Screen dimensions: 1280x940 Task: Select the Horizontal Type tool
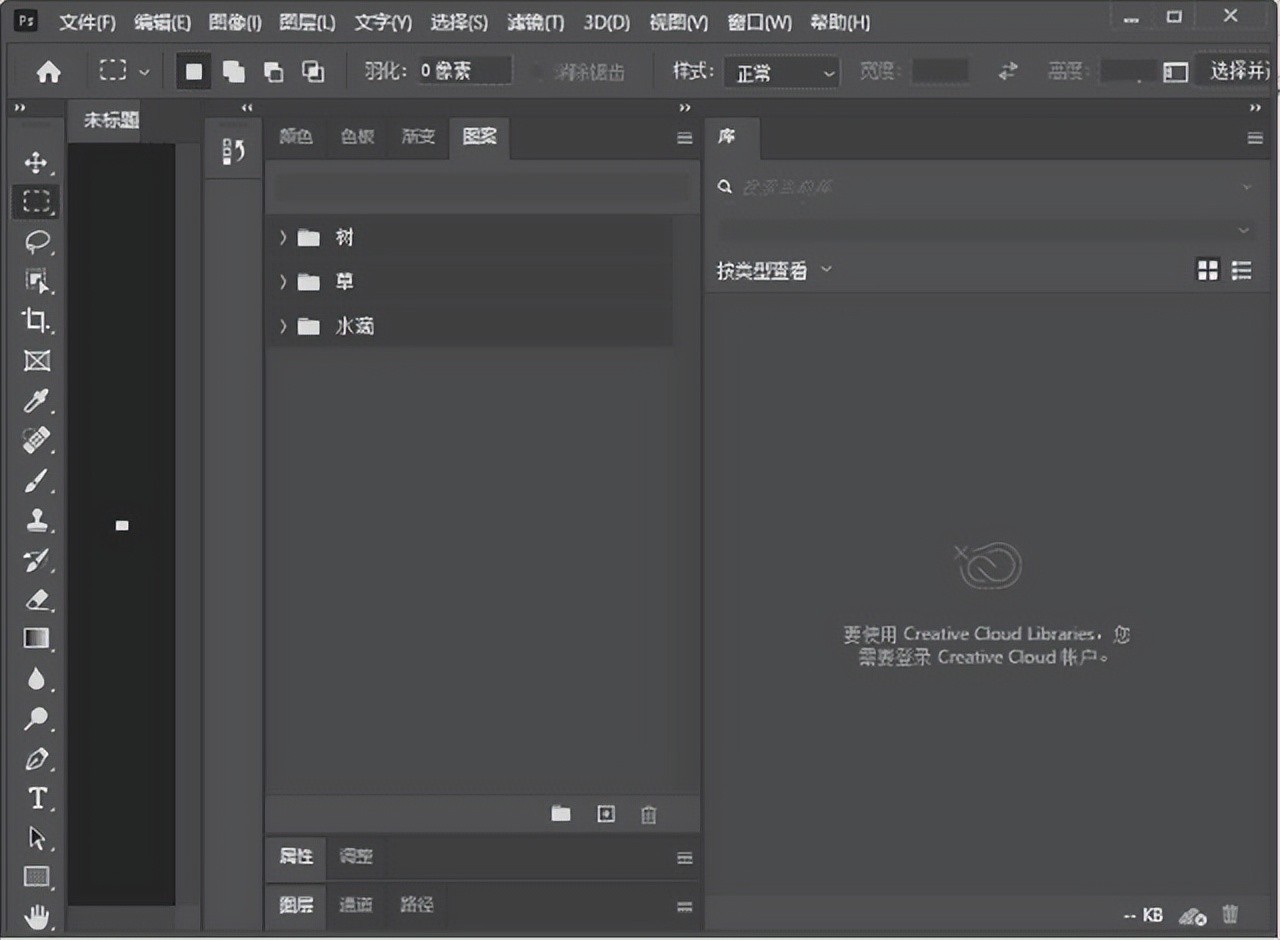(36, 798)
